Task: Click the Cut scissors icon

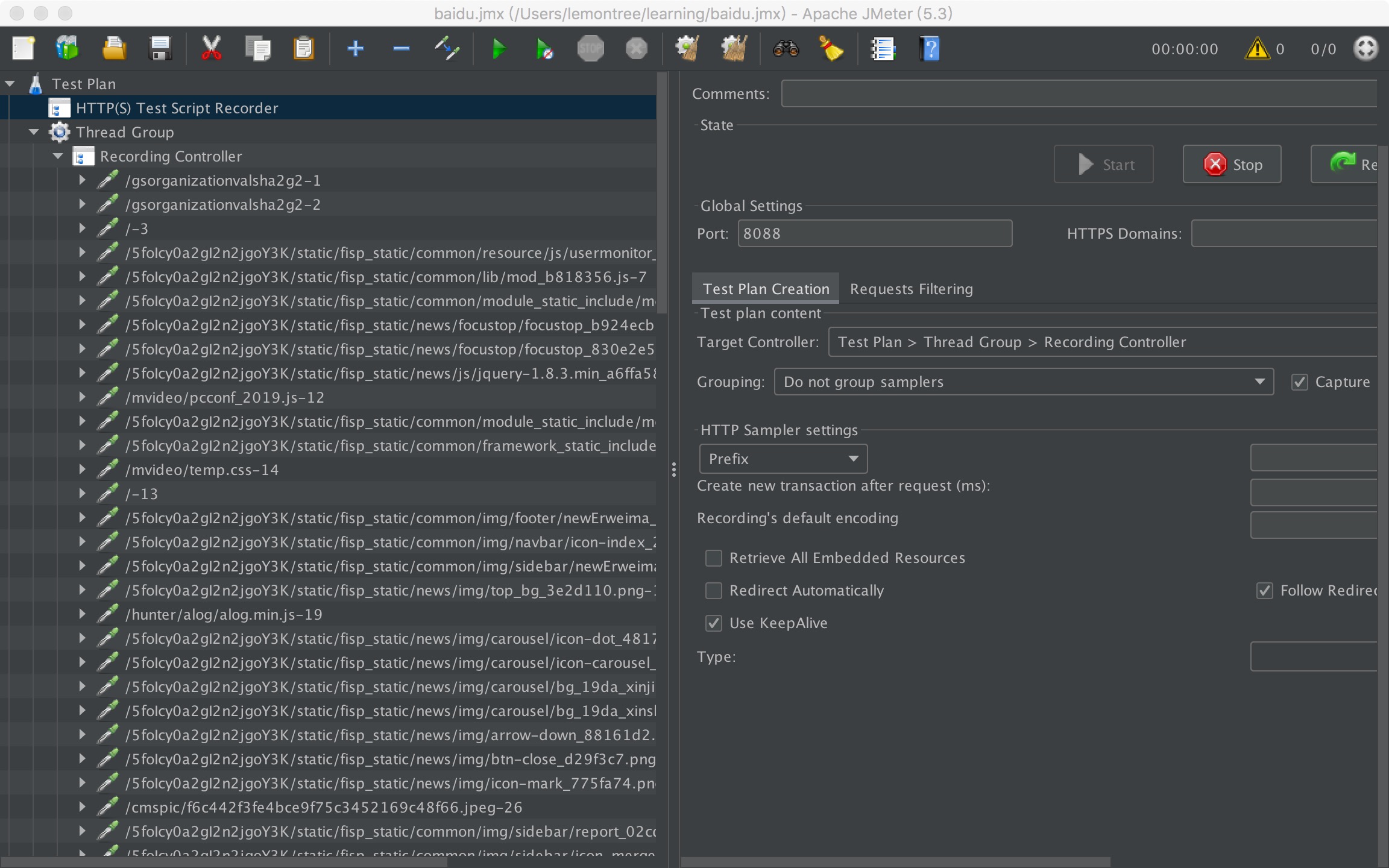Action: pos(211,49)
